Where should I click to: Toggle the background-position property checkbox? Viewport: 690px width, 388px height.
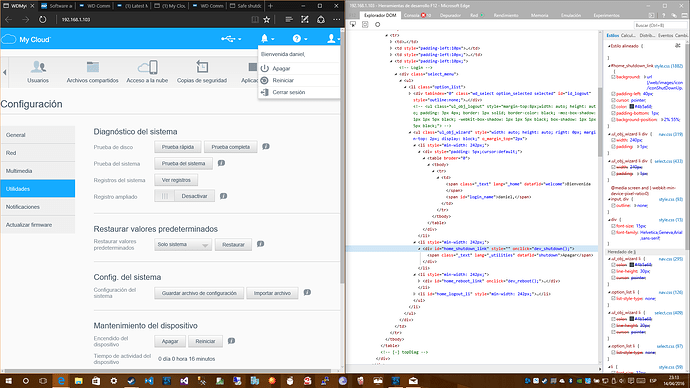(613, 120)
